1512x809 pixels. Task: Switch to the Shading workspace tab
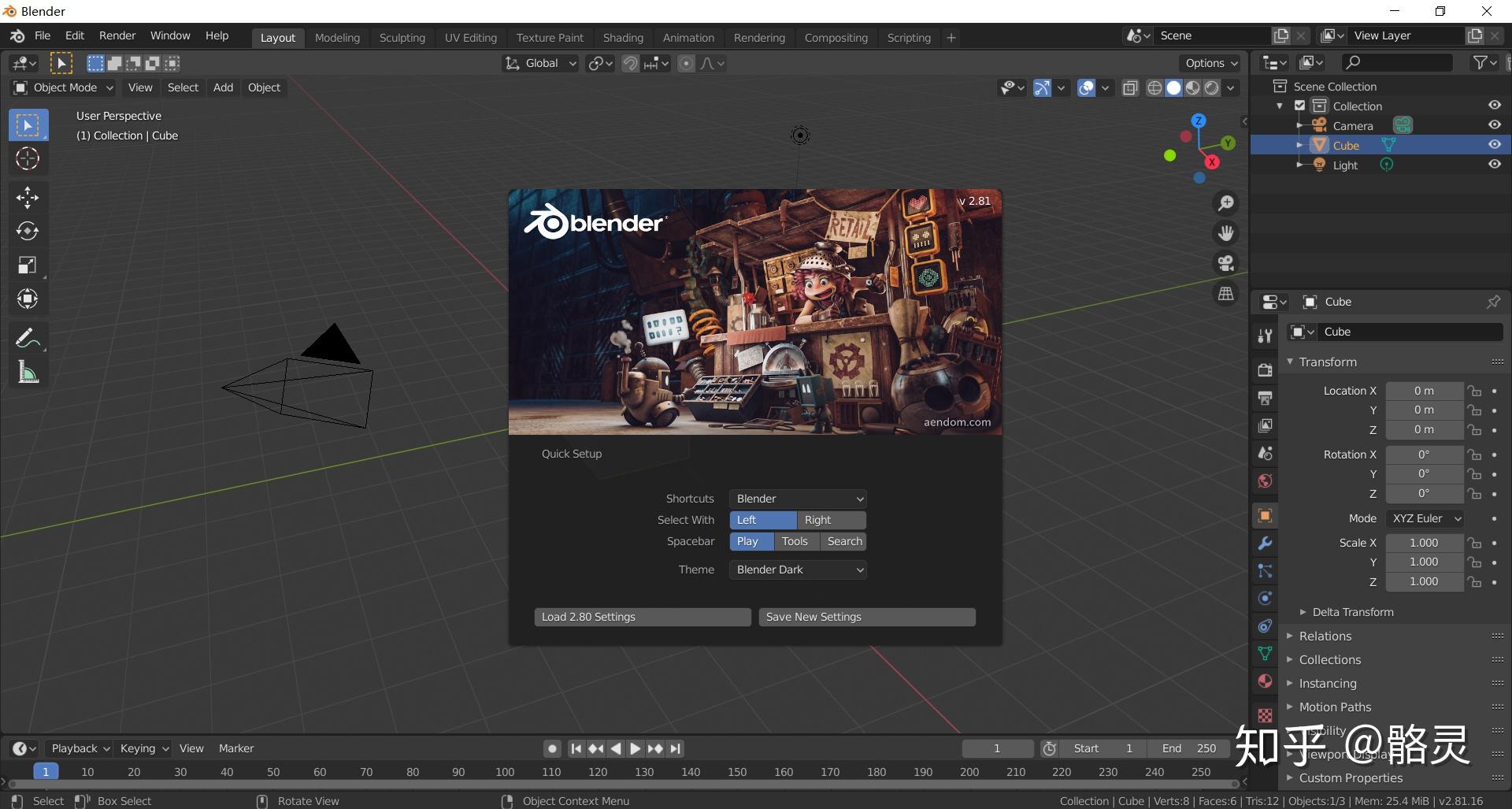623,38
